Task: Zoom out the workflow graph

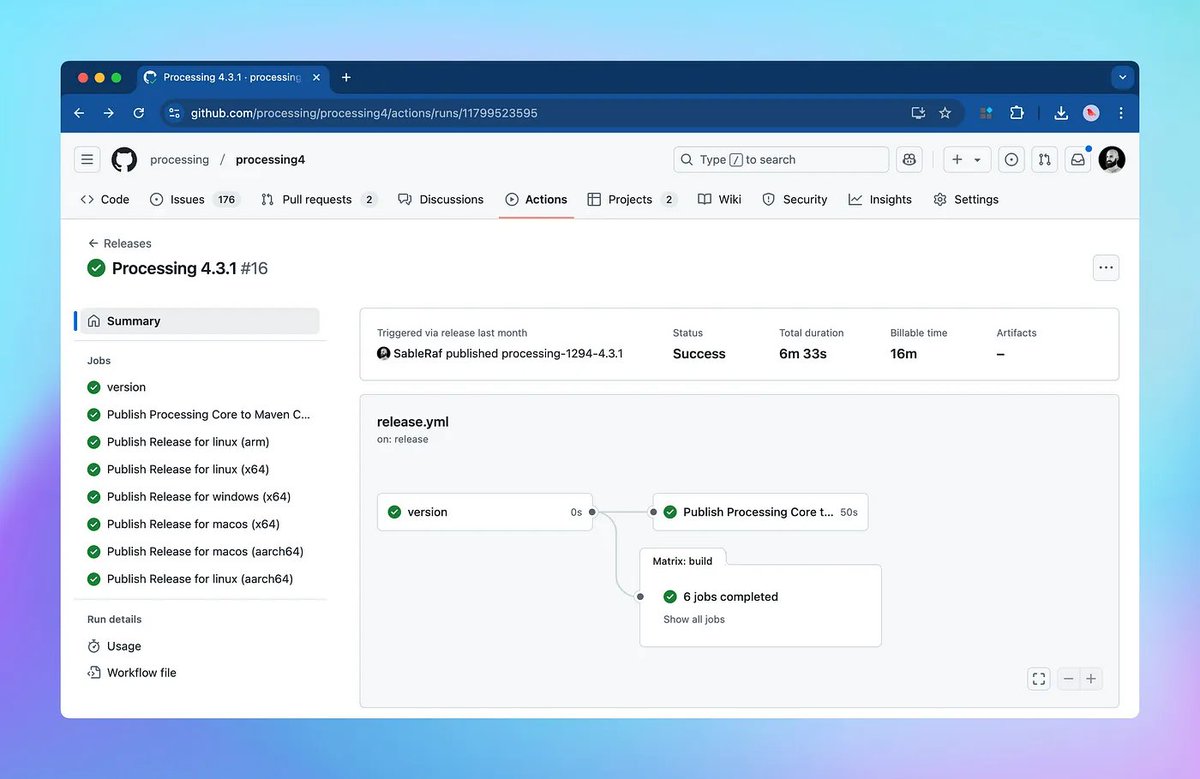Action: point(1068,679)
